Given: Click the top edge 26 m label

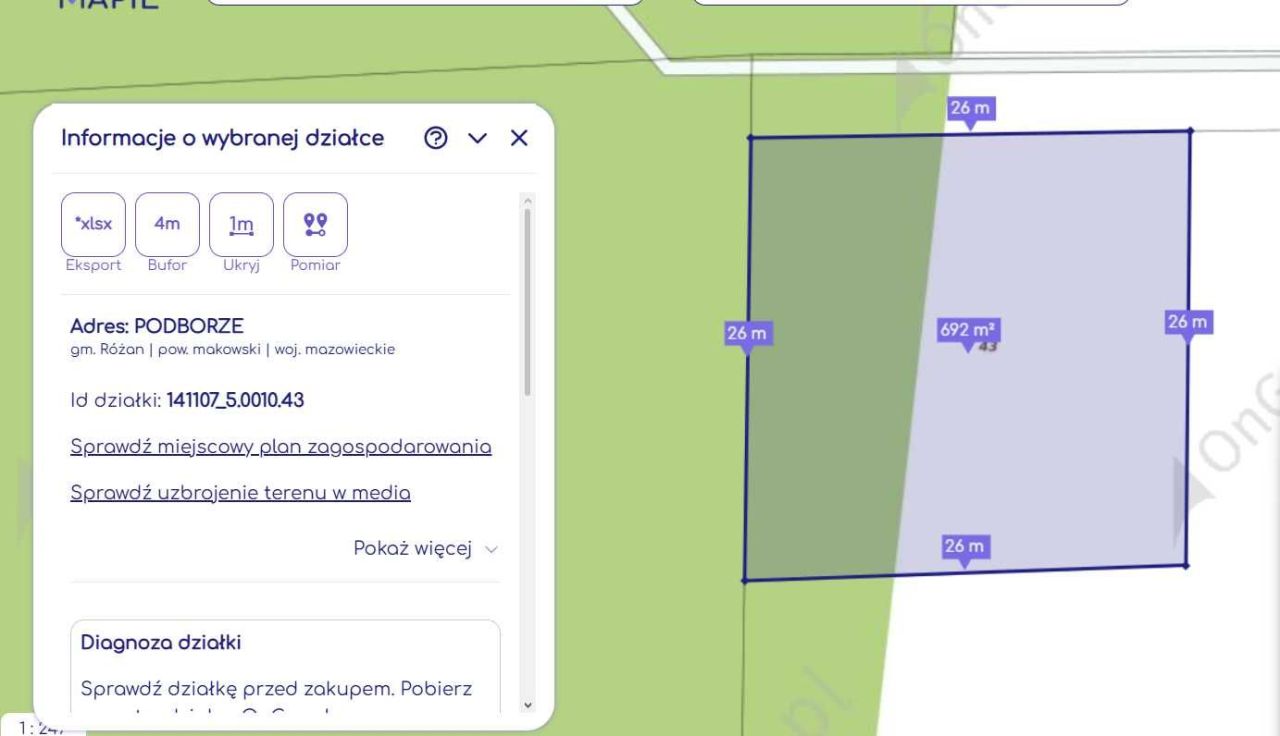Looking at the screenshot, I should [x=971, y=108].
